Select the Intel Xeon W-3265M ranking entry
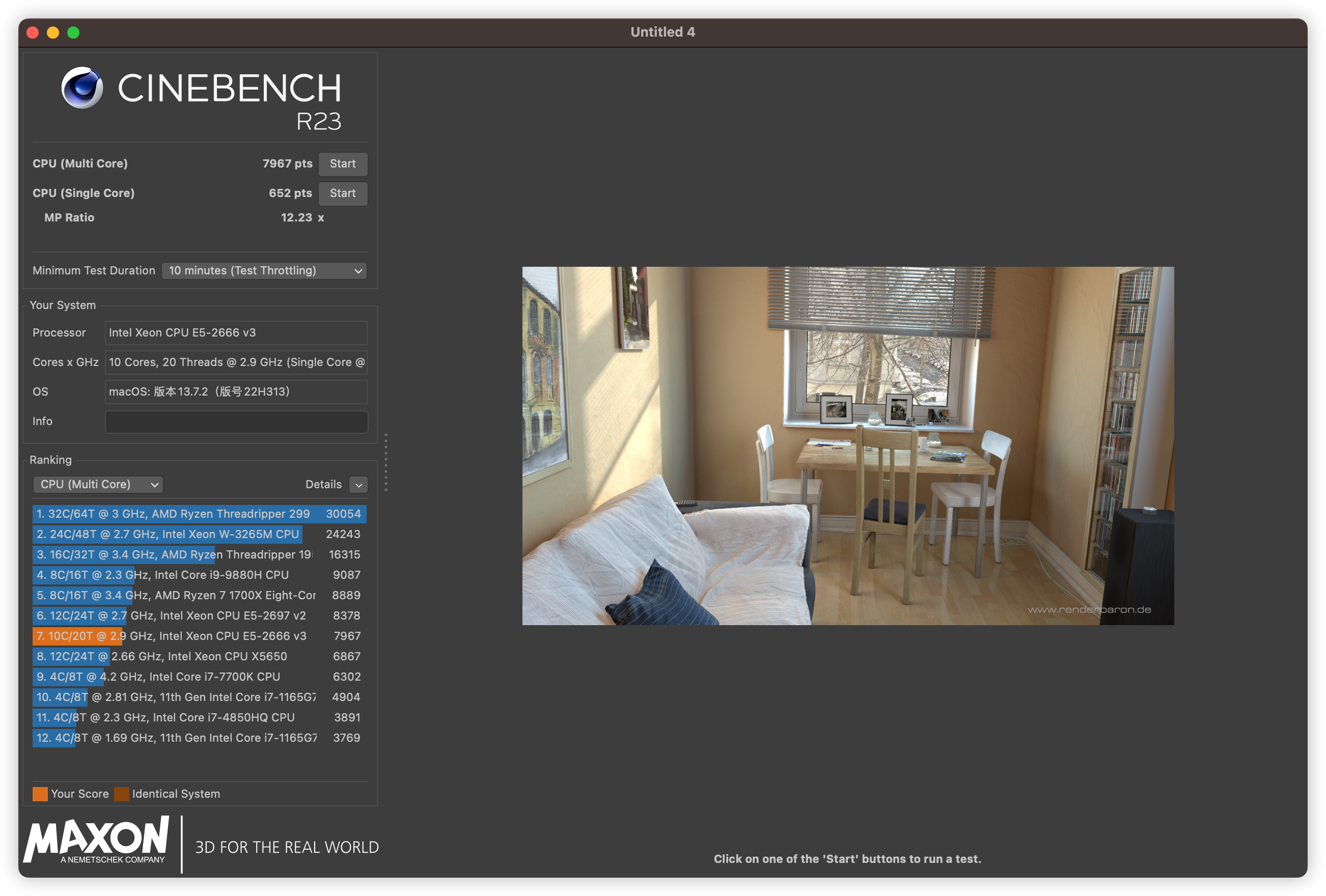This screenshot has width=1326, height=896. pos(171,535)
